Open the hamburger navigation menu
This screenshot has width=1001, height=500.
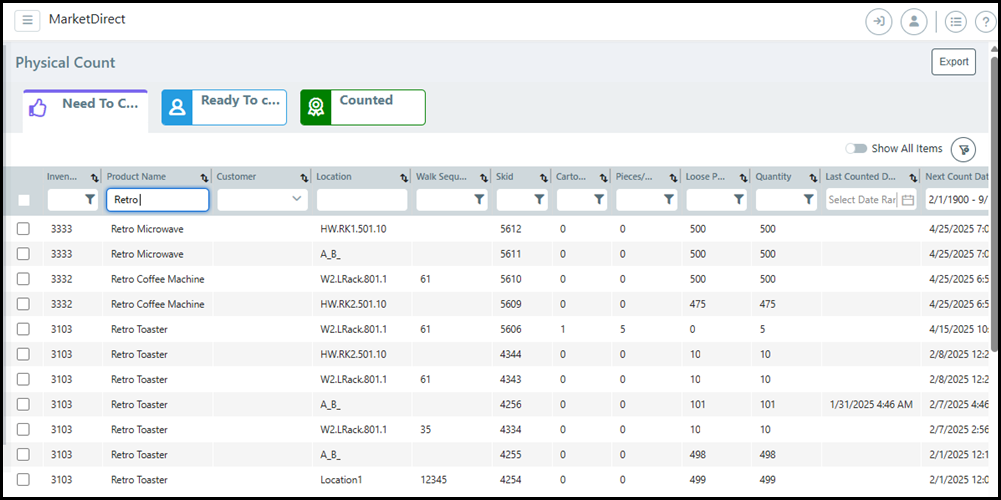coord(27,21)
